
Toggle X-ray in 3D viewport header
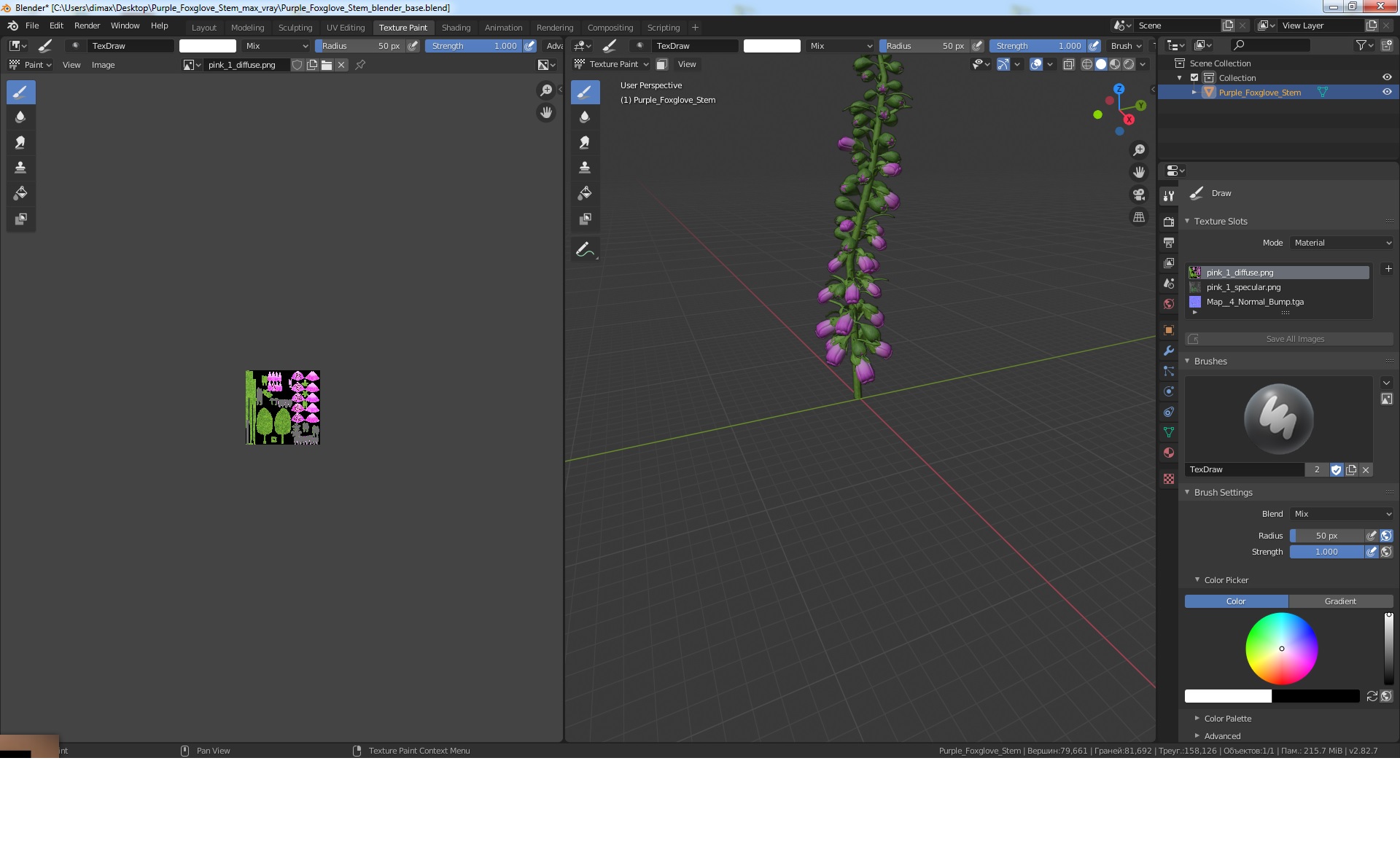[x=1068, y=64]
